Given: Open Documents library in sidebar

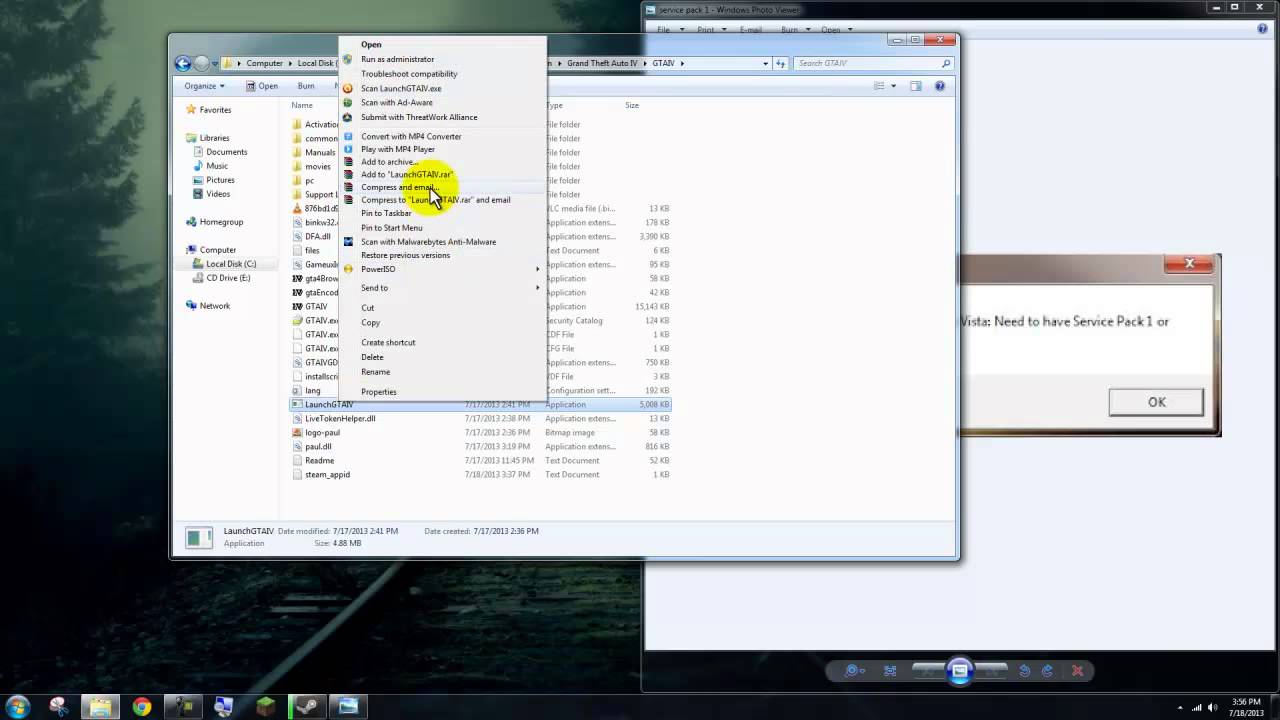Looking at the screenshot, I should coord(226,152).
